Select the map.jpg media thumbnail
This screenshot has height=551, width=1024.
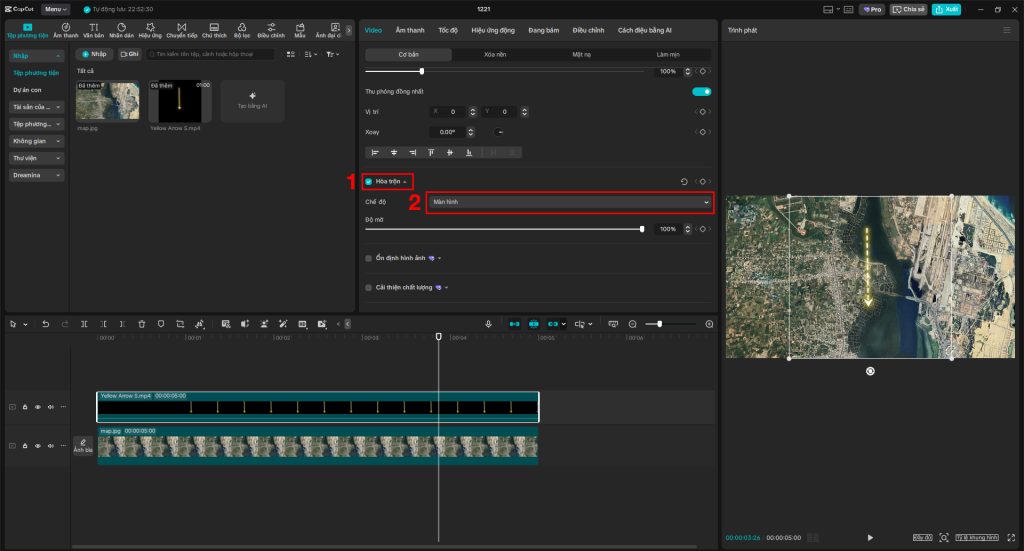[107, 101]
